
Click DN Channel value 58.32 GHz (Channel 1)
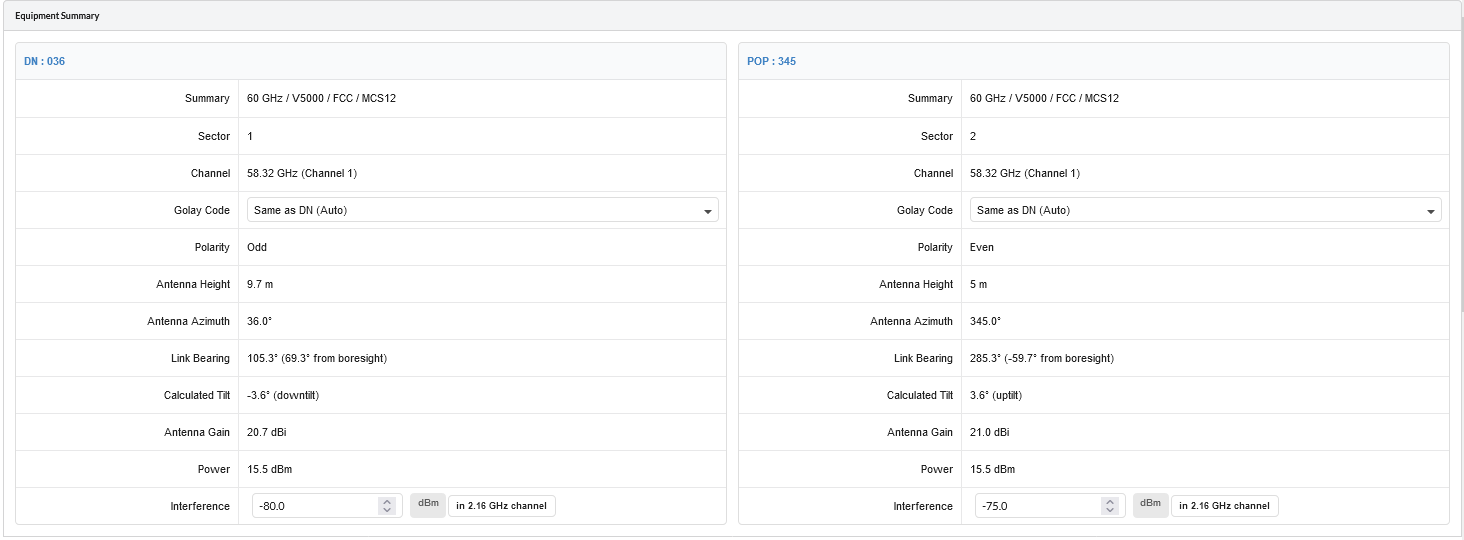pyautogui.click(x=302, y=173)
